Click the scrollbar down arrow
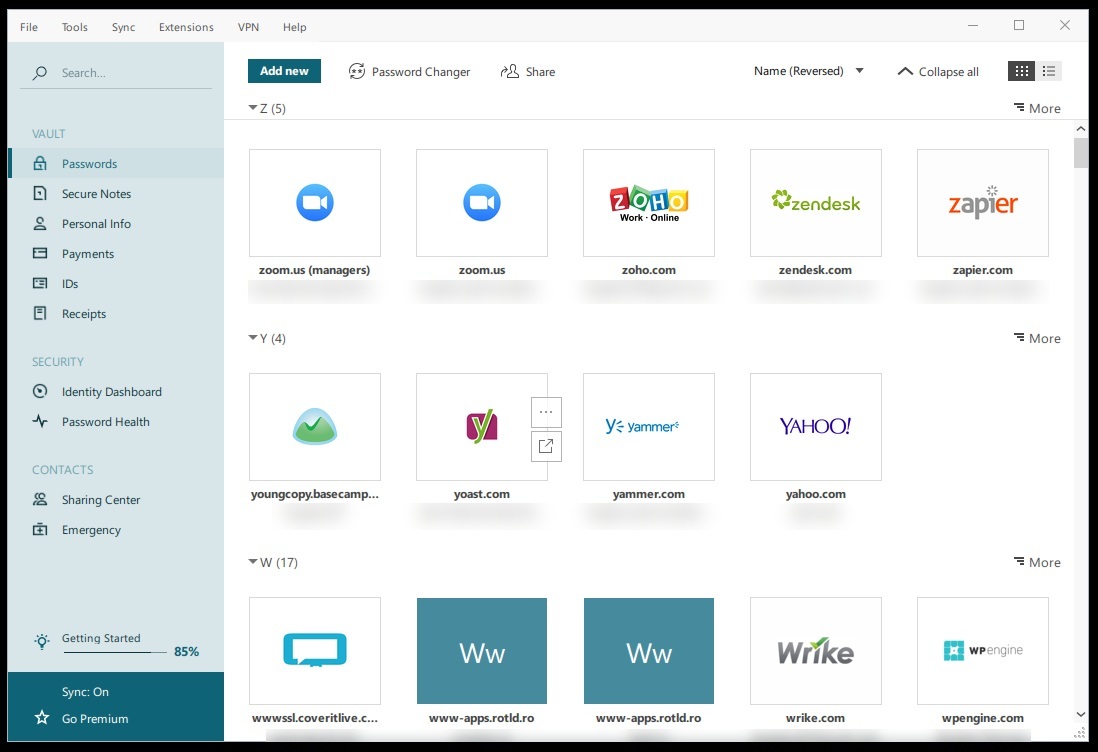Image resolution: width=1098 pixels, height=752 pixels. (x=1081, y=714)
